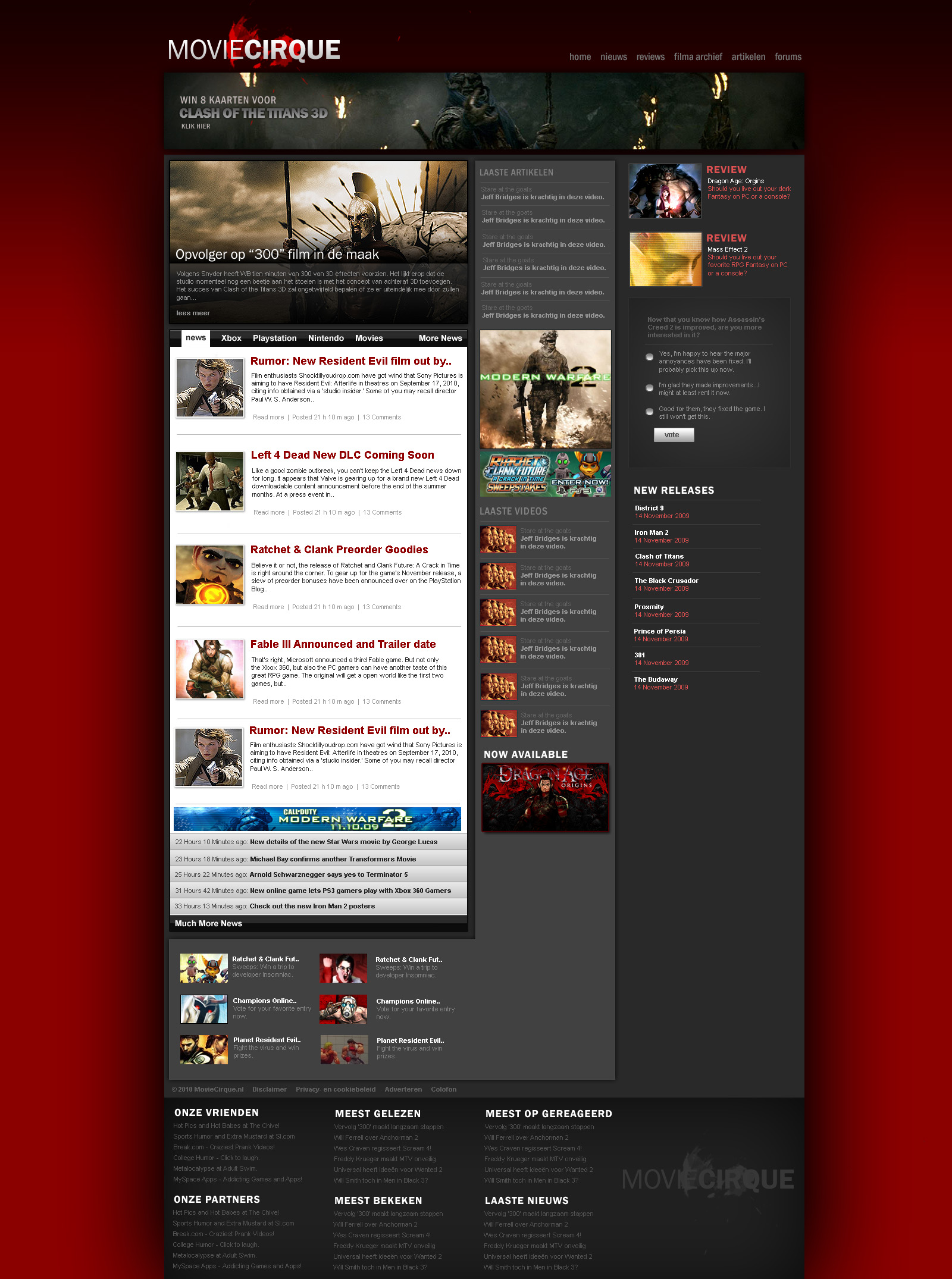Open filma archief in top navigation
952x1279 pixels.
pos(698,57)
